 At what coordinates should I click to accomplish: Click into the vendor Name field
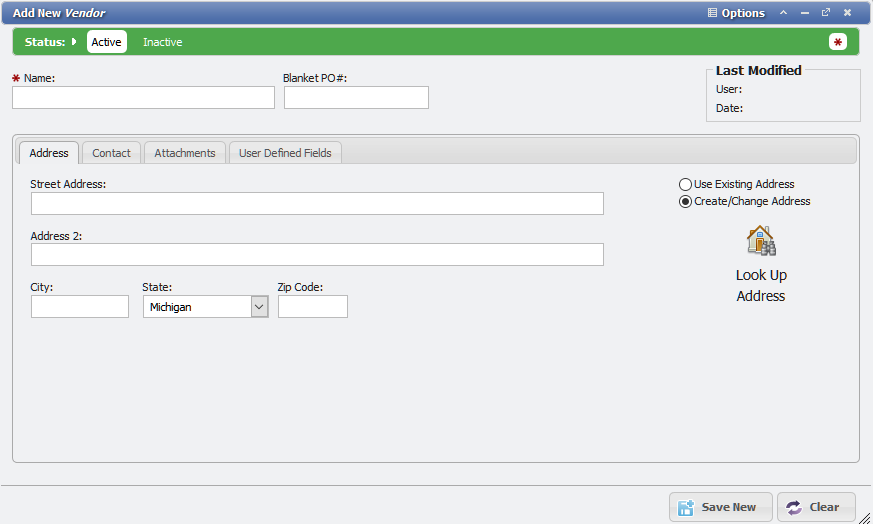point(143,97)
